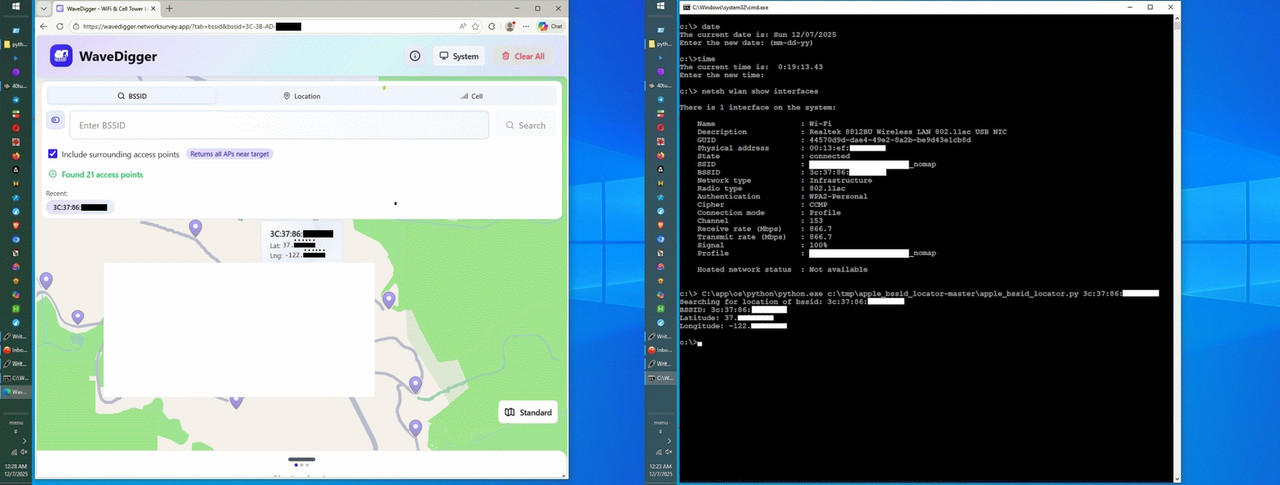Switch to the Location tab
This screenshot has height=485, width=1280.
tap(301, 96)
